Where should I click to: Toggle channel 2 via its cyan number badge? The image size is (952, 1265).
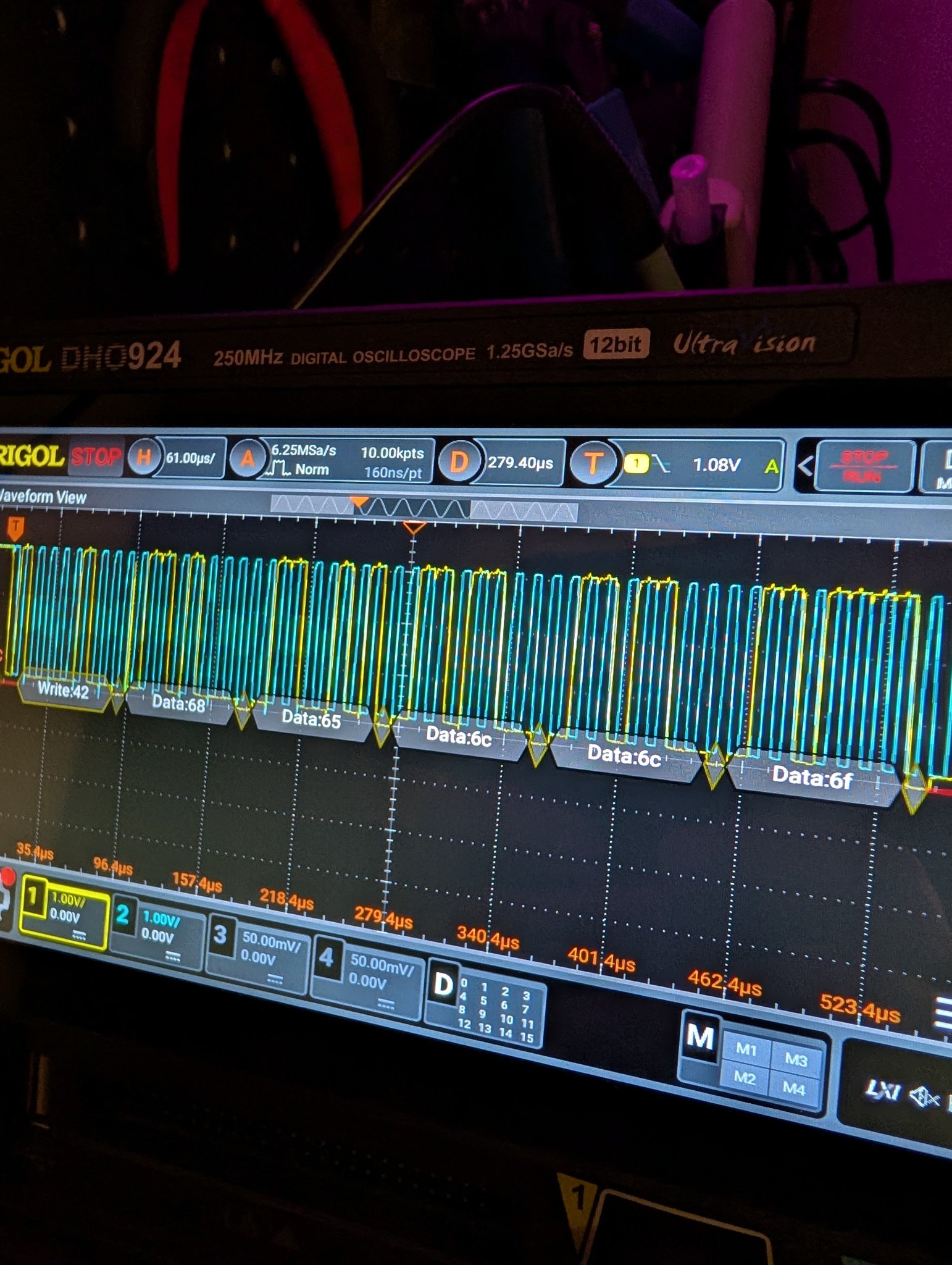coord(123,915)
